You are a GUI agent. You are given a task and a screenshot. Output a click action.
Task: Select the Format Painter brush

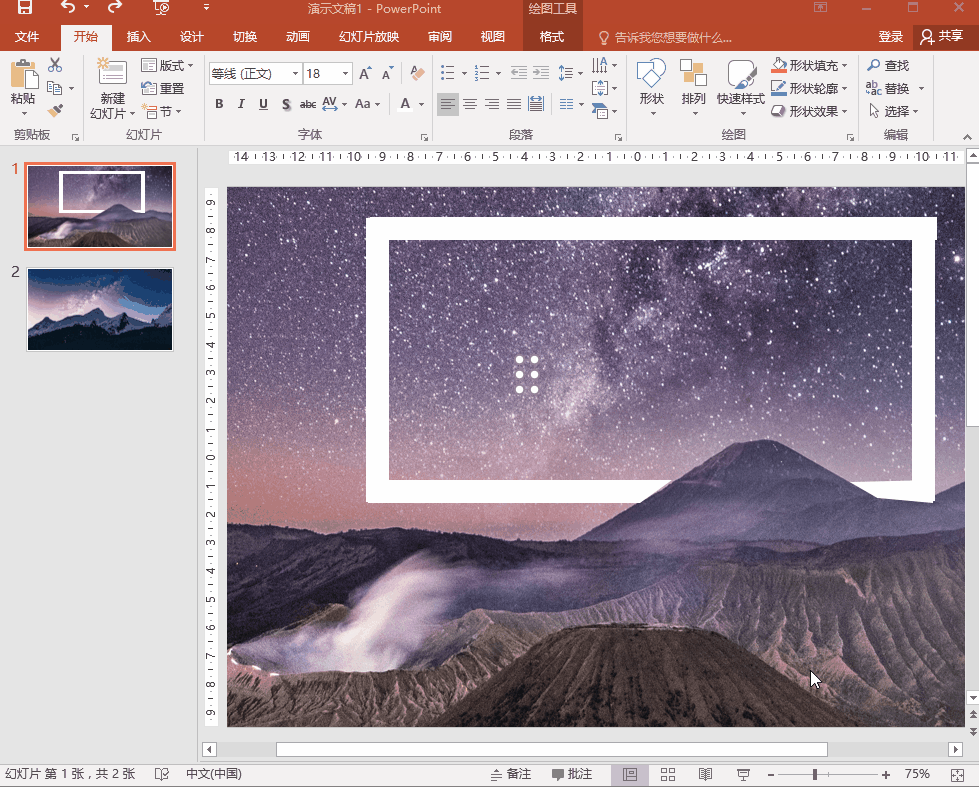(x=55, y=111)
